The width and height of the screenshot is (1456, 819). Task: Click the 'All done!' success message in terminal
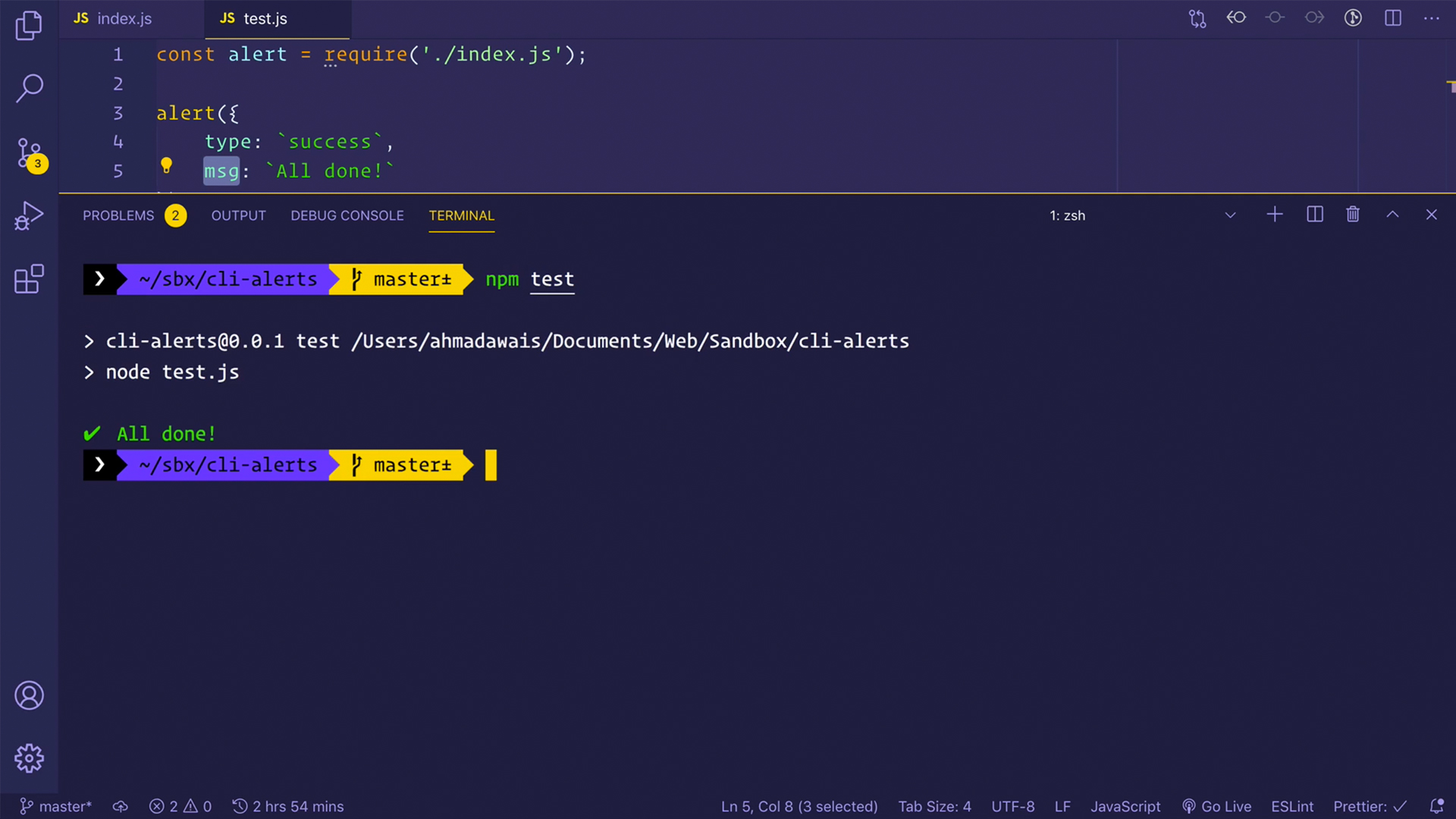[166, 434]
